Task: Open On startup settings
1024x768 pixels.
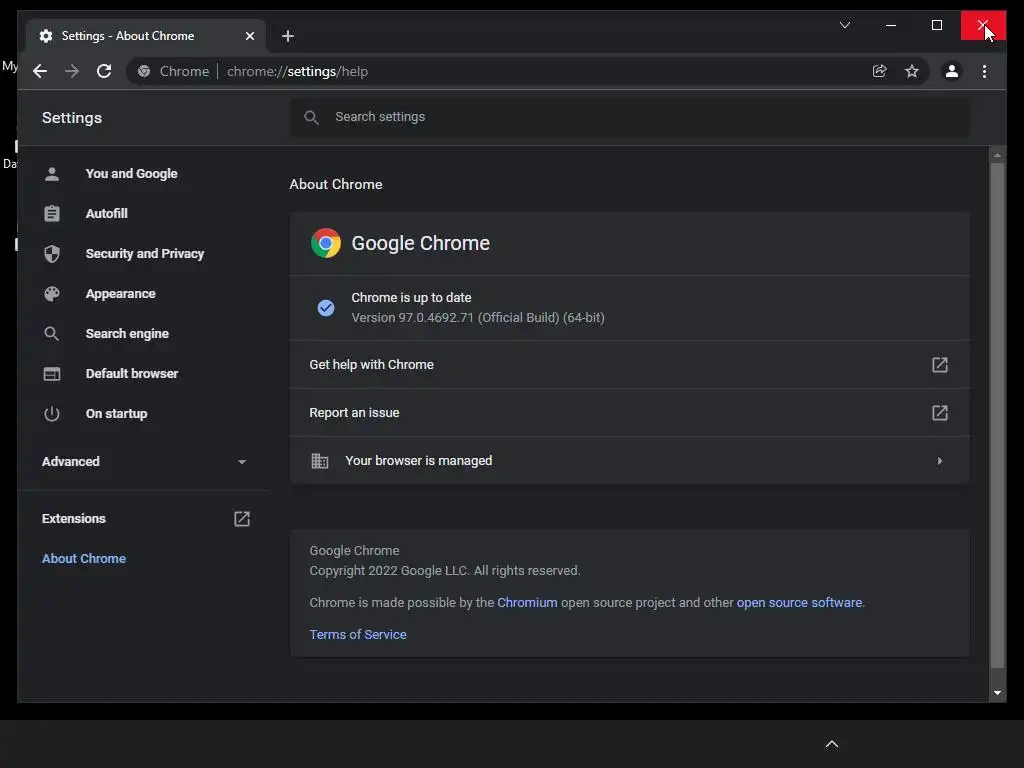Action: click(116, 413)
